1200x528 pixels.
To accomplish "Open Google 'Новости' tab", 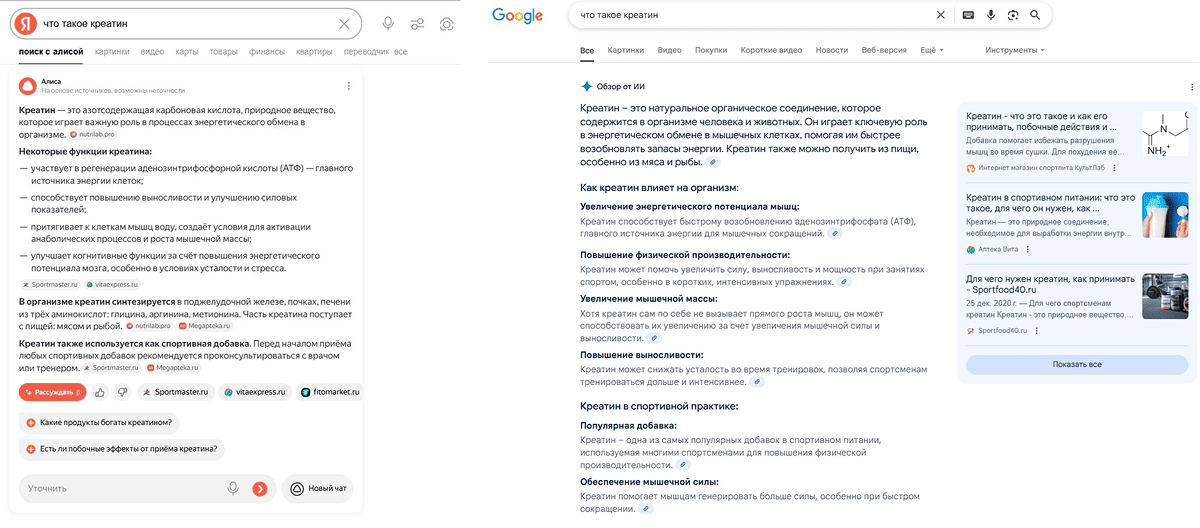I will click(x=832, y=49).
